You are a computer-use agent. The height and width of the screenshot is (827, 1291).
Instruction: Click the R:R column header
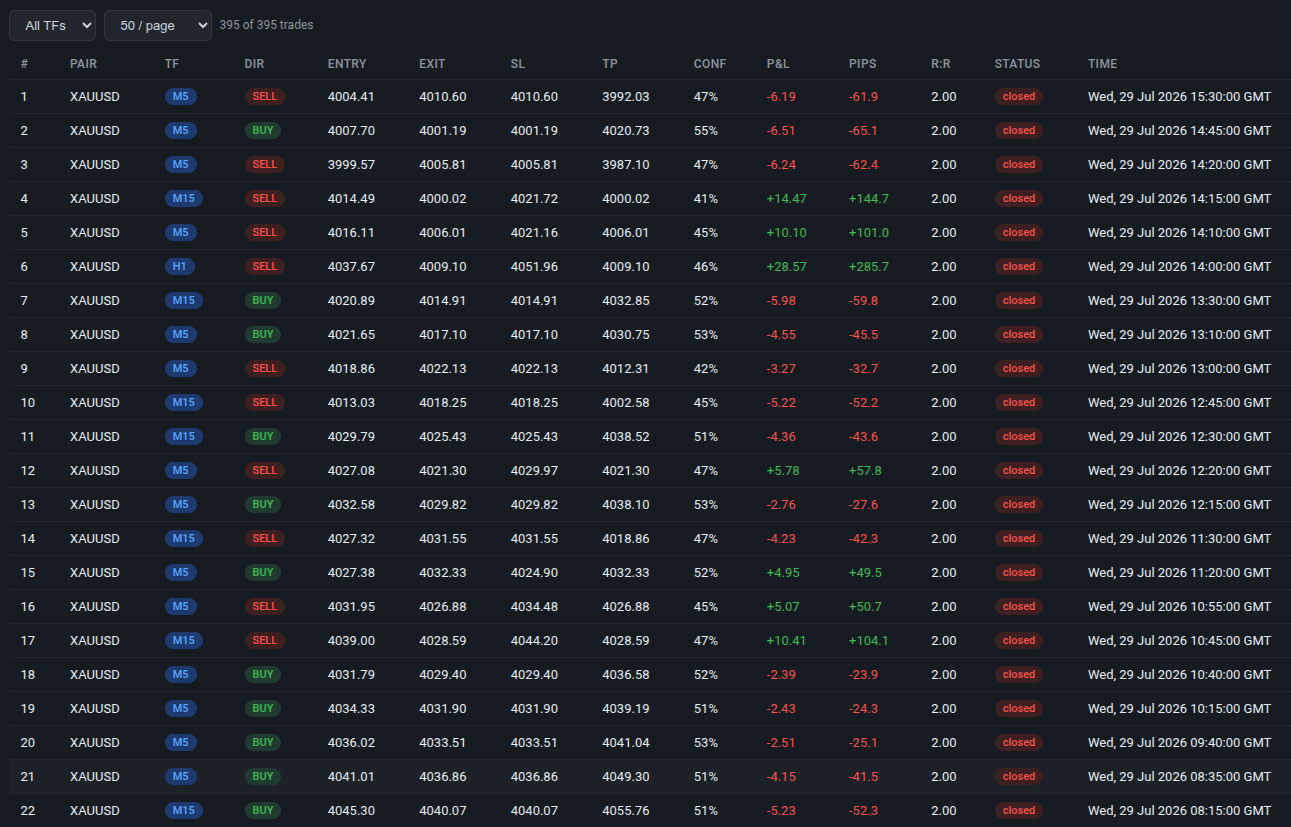(x=941, y=63)
